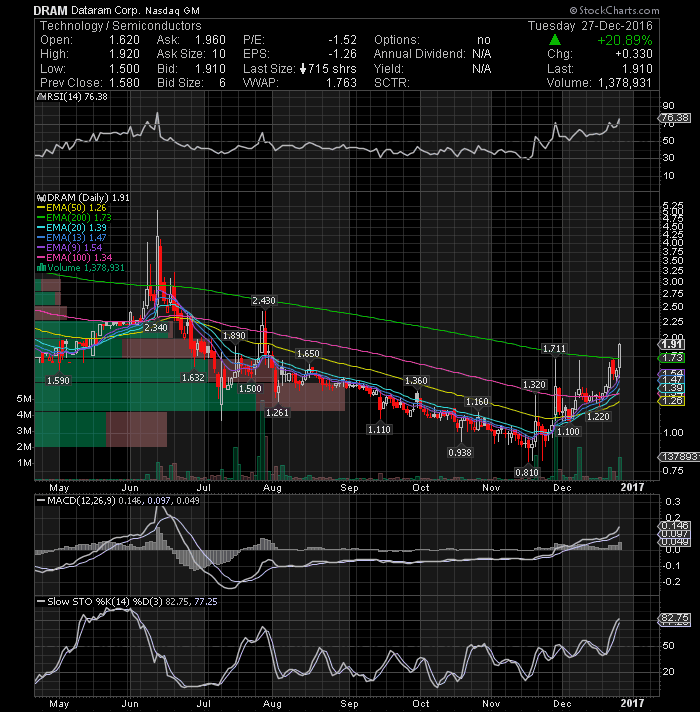Click the StockCharts.com copyright icon
Screen dimensions: 700x712
coord(573,10)
